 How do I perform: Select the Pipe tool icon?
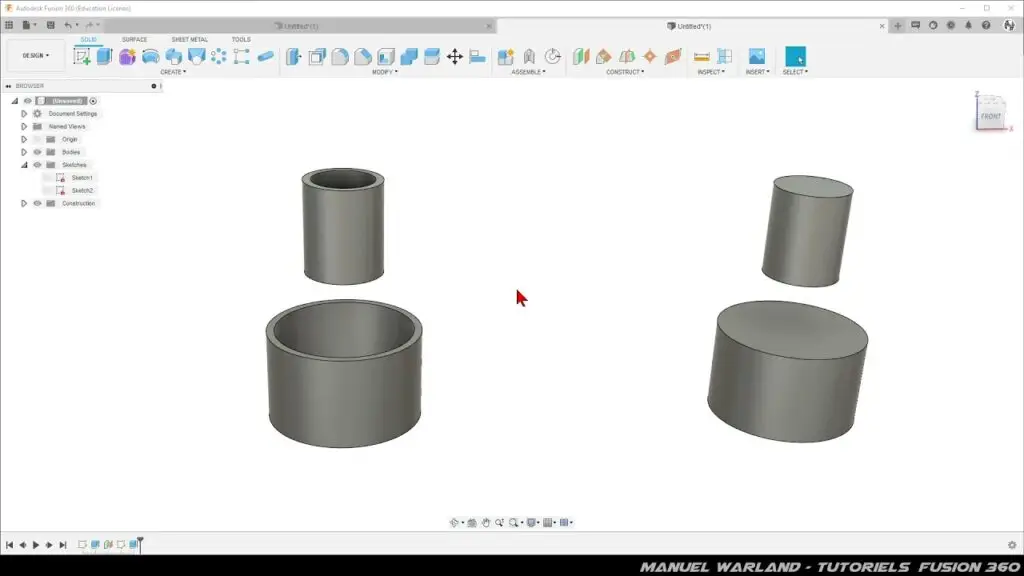[x=265, y=56]
